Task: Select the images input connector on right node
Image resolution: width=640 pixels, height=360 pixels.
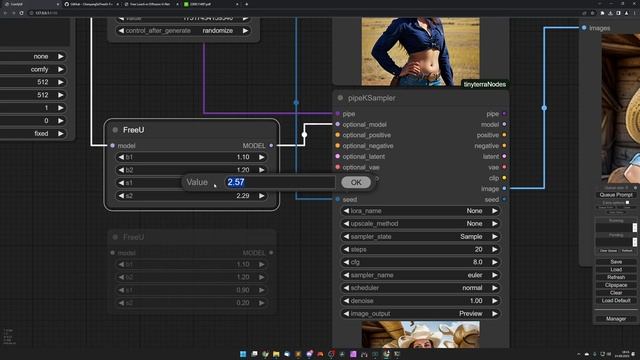Action: 584,28
